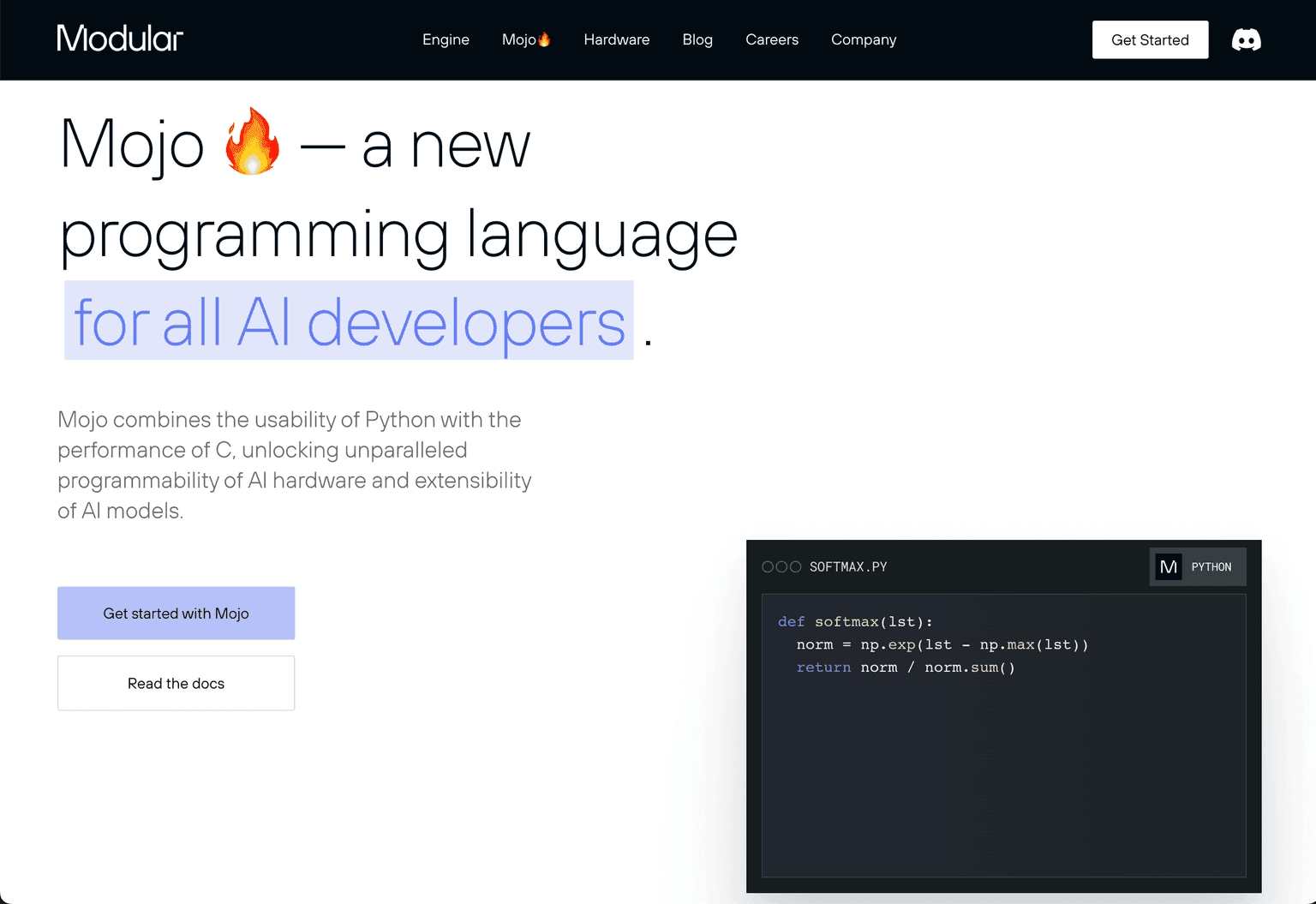The width and height of the screenshot is (1316, 904).
Task: Click the M logo in code panel
Action: 1169,567
